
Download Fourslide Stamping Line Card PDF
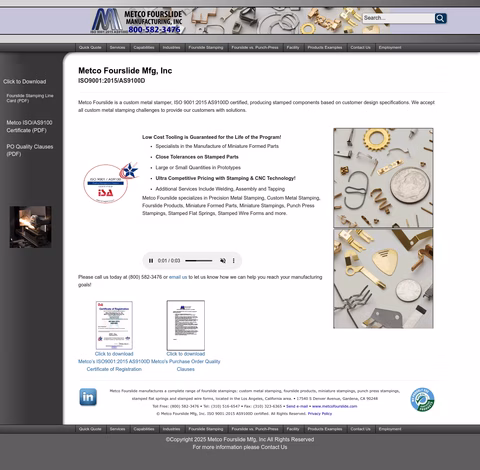[x=30, y=98]
